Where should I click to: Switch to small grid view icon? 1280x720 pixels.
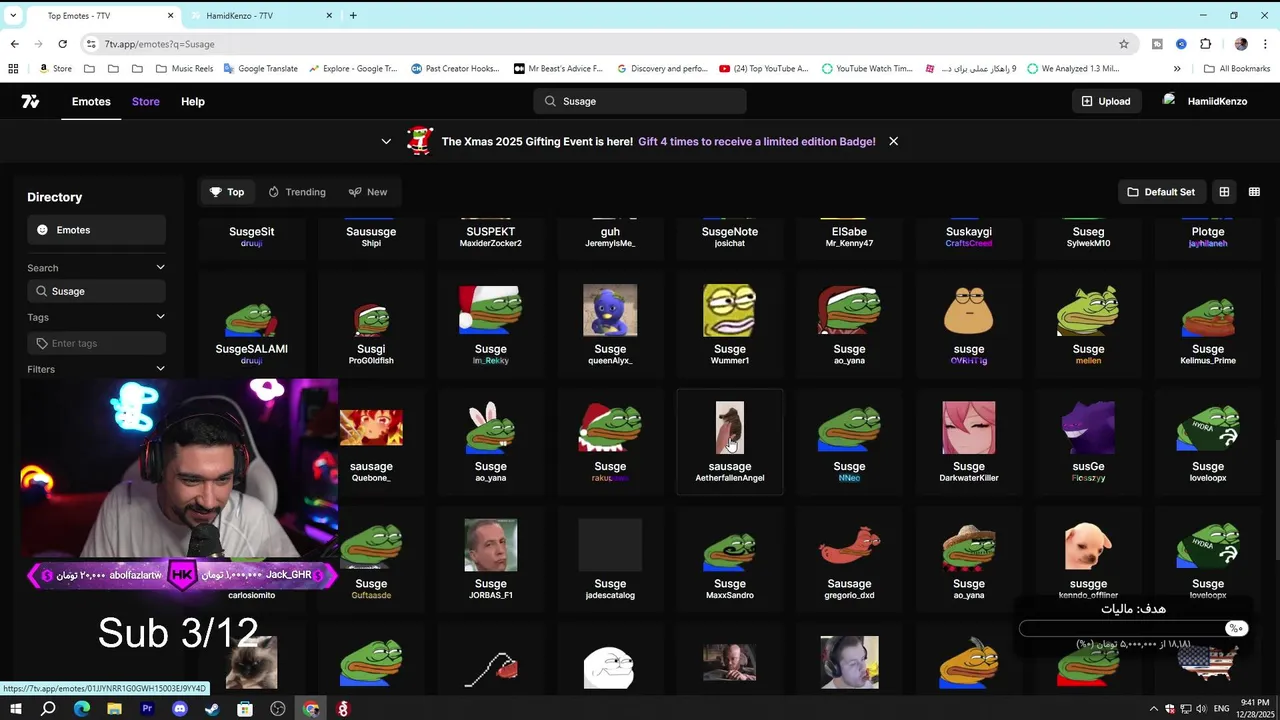(1254, 192)
